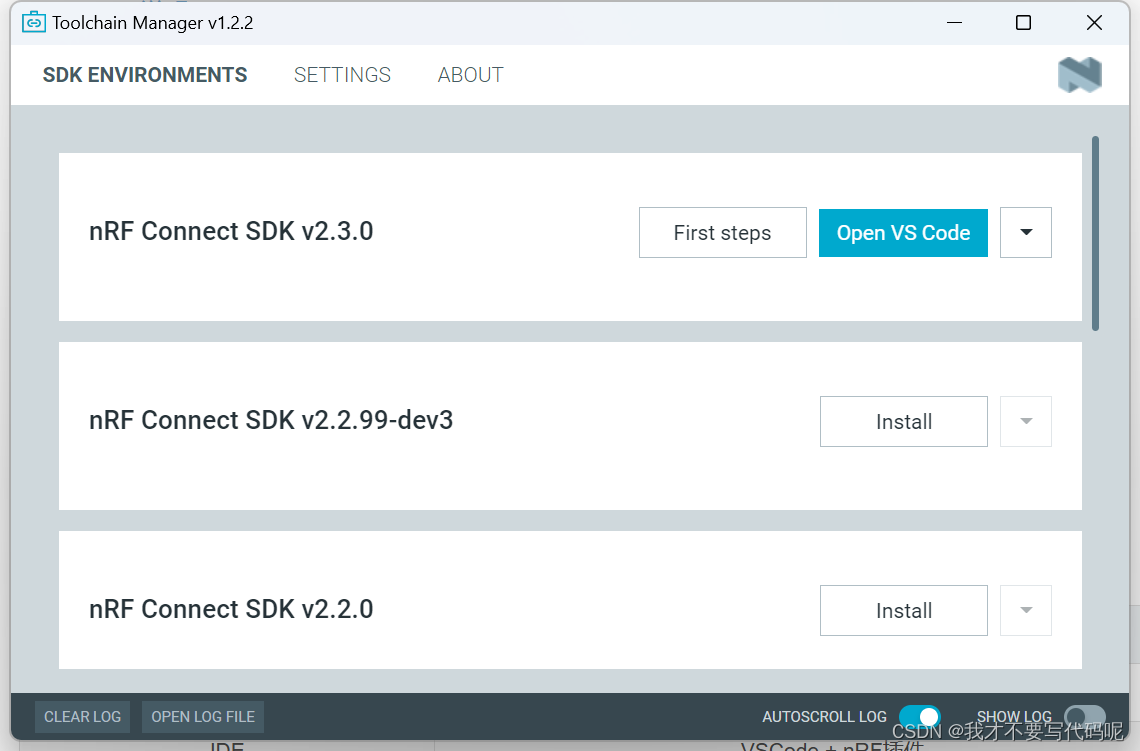Maximize the Toolchain Manager window

point(1023,23)
